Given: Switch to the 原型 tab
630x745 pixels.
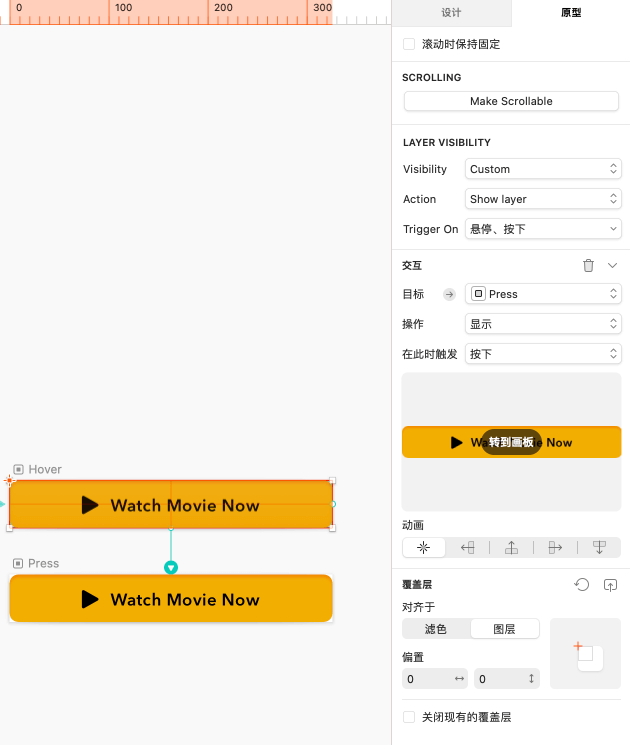Looking at the screenshot, I should pyautogui.click(x=571, y=13).
